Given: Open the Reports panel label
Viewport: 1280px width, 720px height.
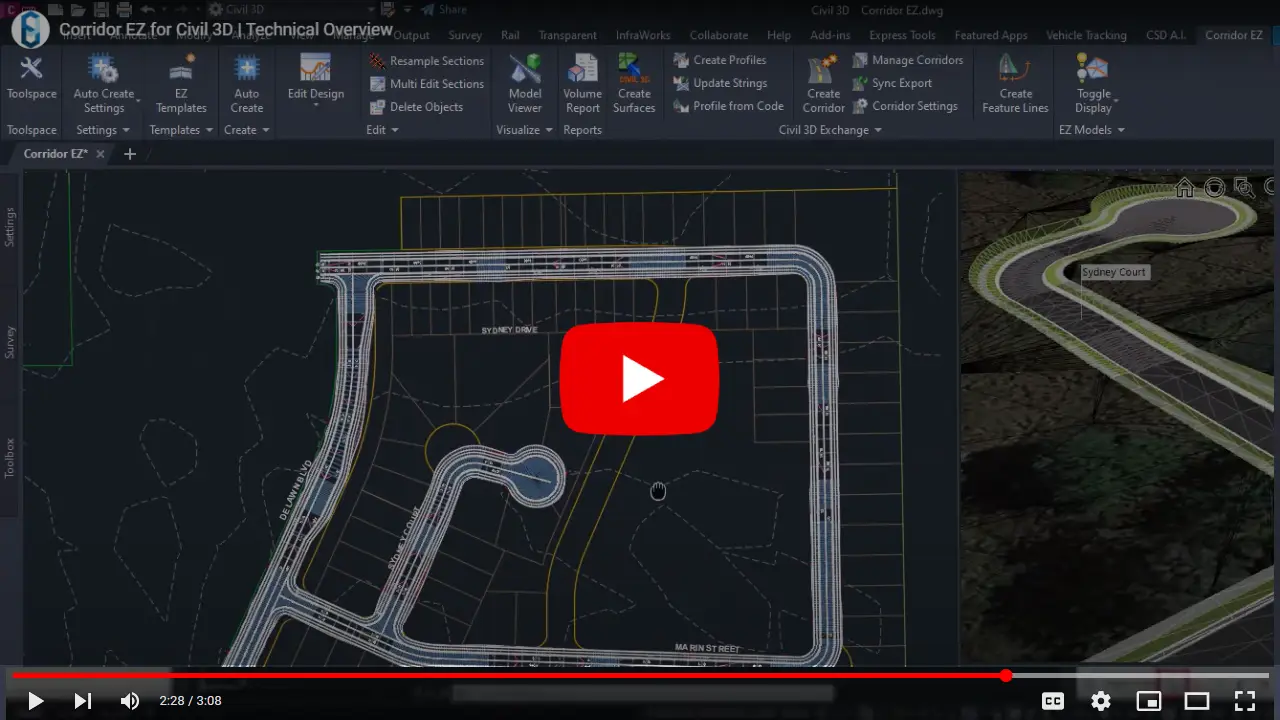Looking at the screenshot, I should (582, 130).
